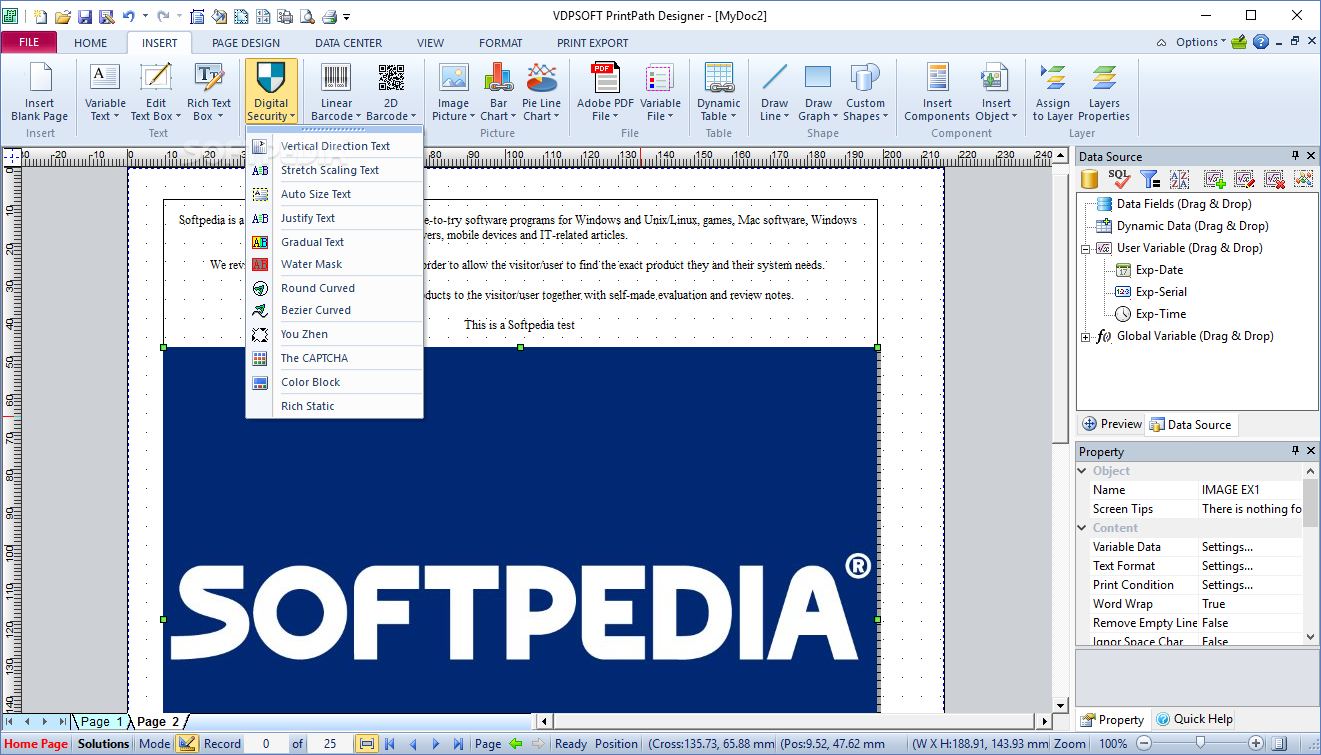1321x755 pixels.
Task: Click the Linear Barcode tool
Action: pos(336,92)
